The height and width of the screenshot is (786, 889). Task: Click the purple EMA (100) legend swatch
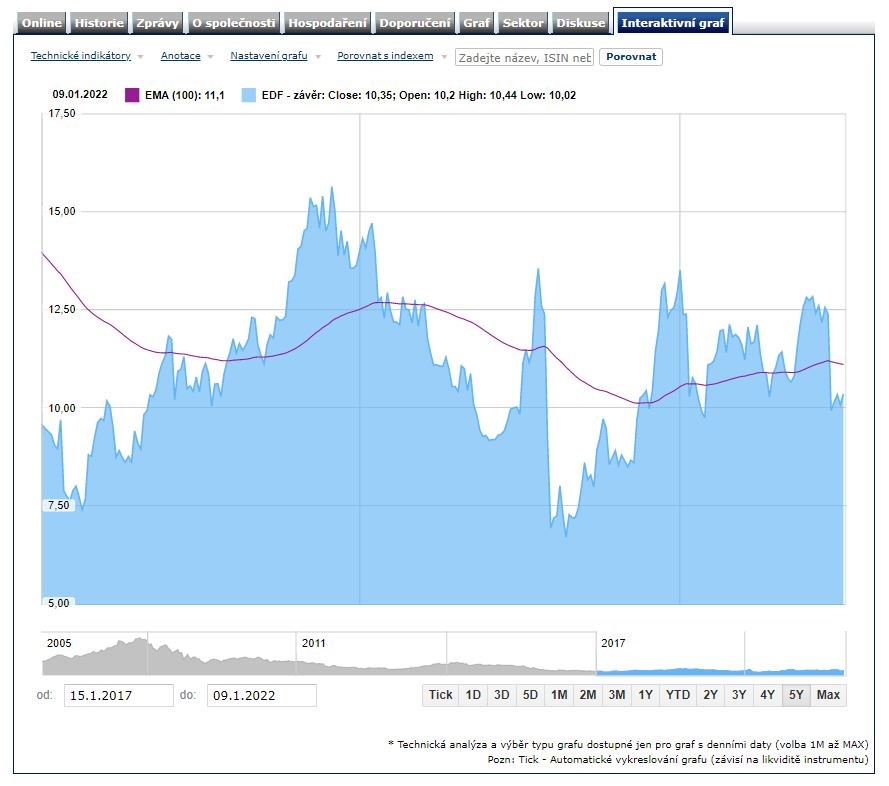132,95
